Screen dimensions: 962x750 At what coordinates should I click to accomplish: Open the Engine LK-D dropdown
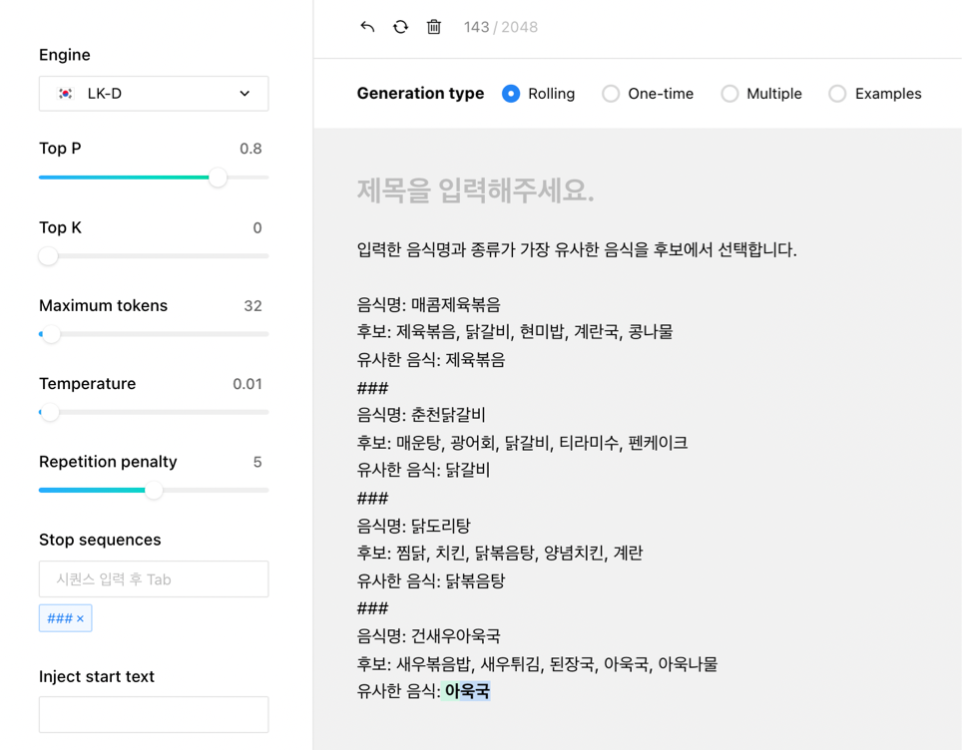tap(153, 94)
